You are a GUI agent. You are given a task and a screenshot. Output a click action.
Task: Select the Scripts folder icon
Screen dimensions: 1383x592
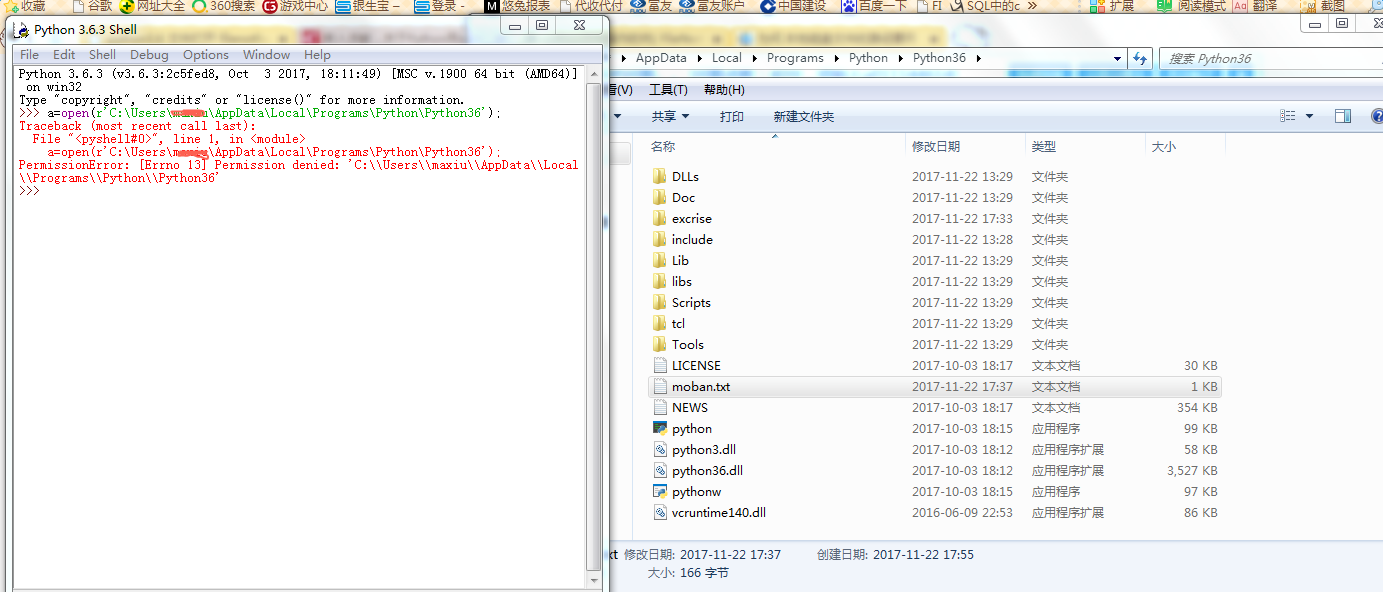point(660,302)
